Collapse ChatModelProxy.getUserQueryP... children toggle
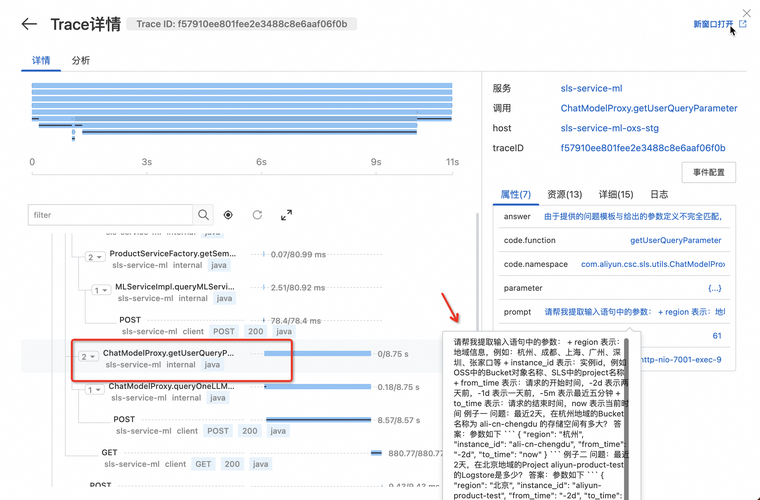This screenshot has height=500, width=760. 88,357
